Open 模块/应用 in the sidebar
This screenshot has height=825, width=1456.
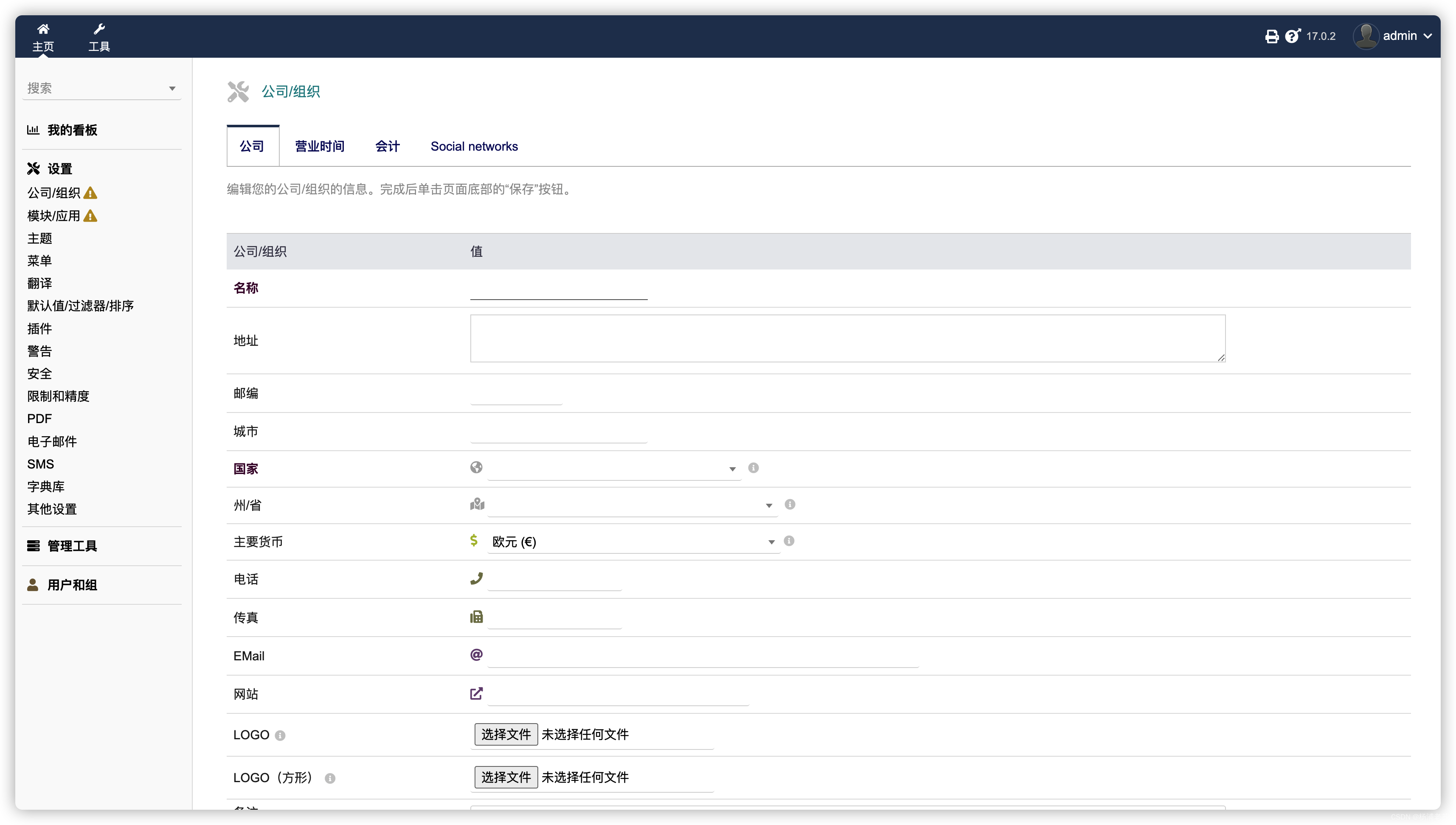coord(54,216)
